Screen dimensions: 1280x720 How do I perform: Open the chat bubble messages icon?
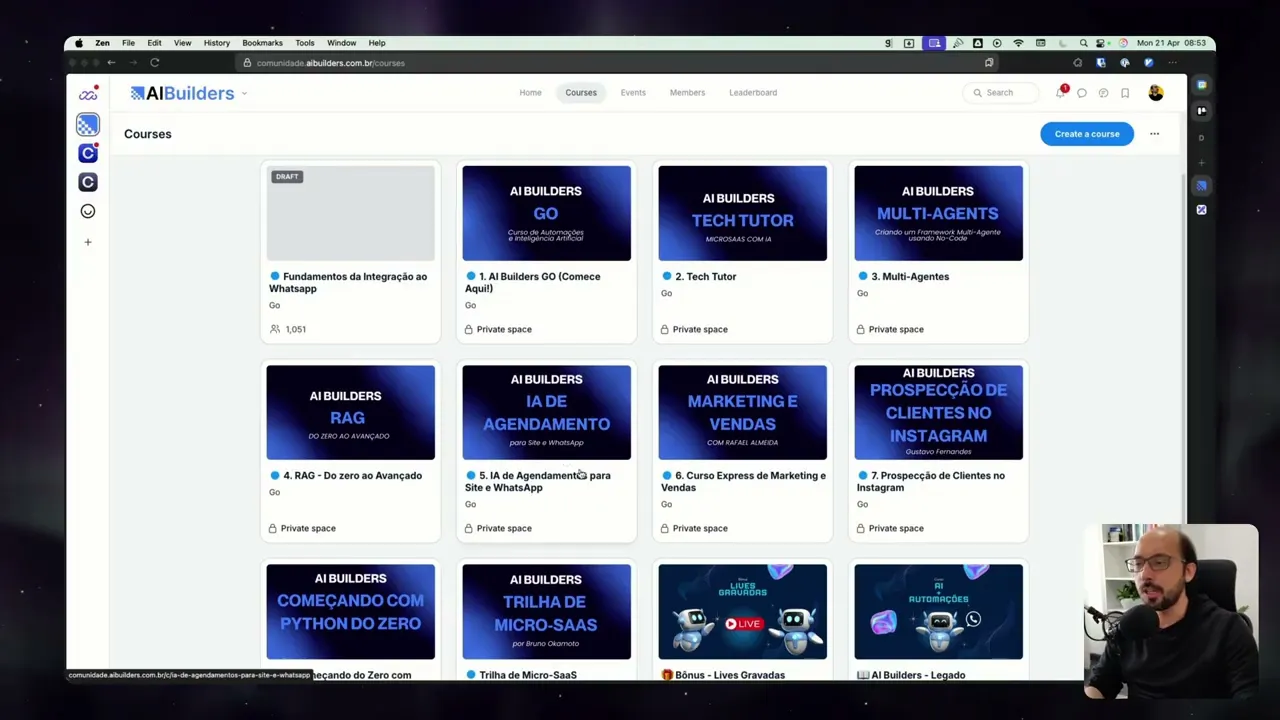coord(1082,93)
